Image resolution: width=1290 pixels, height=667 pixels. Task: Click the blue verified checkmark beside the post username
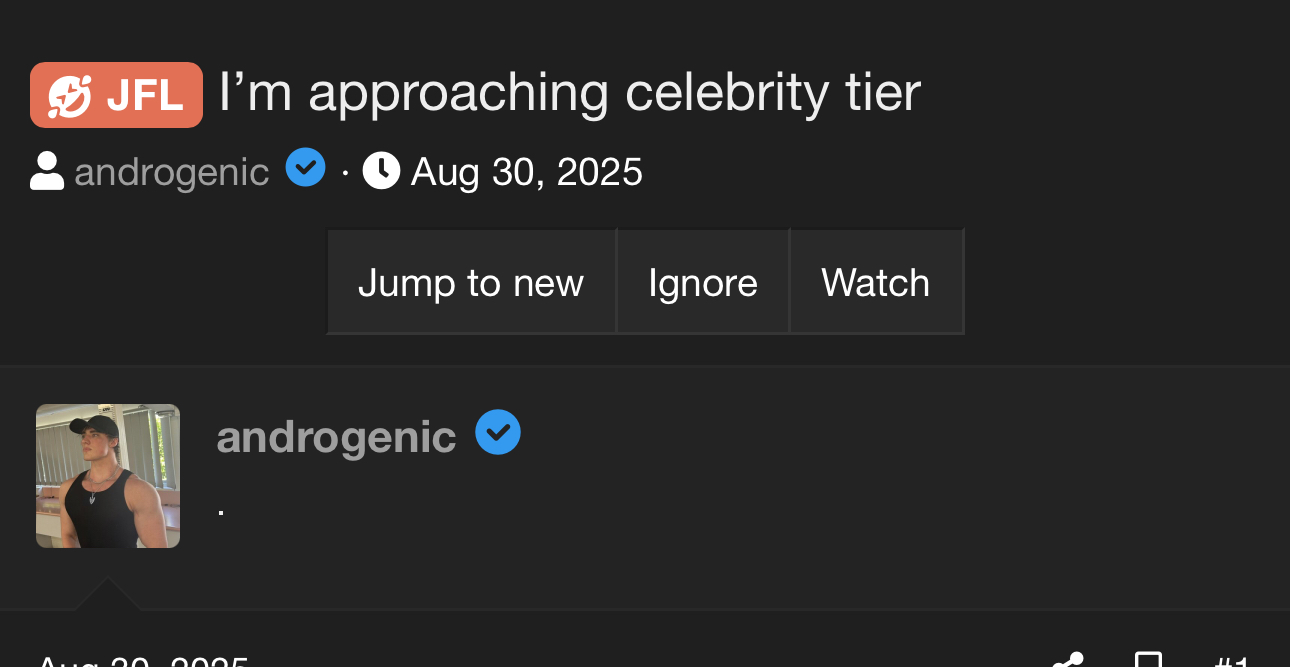[498, 433]
